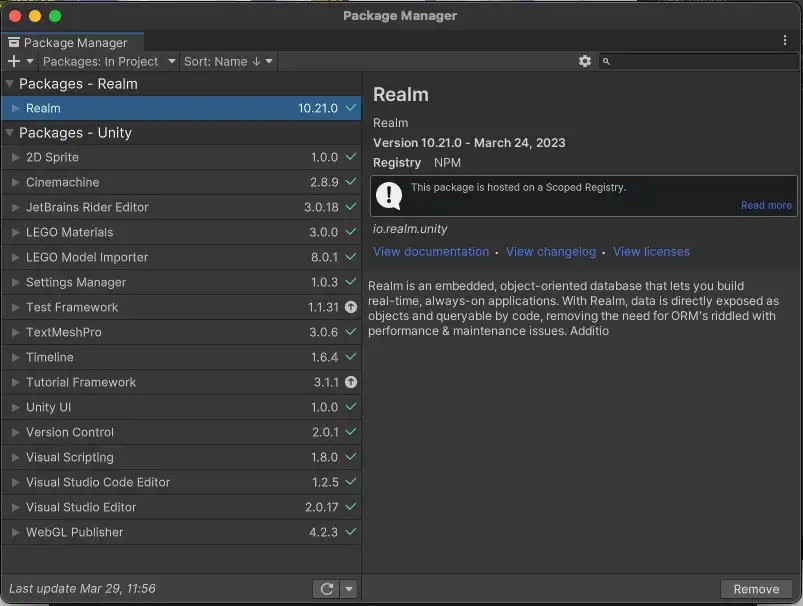This screenshot has width=803, height=606.
Task: Add a package using the plus icon
Action: point(14,61)
